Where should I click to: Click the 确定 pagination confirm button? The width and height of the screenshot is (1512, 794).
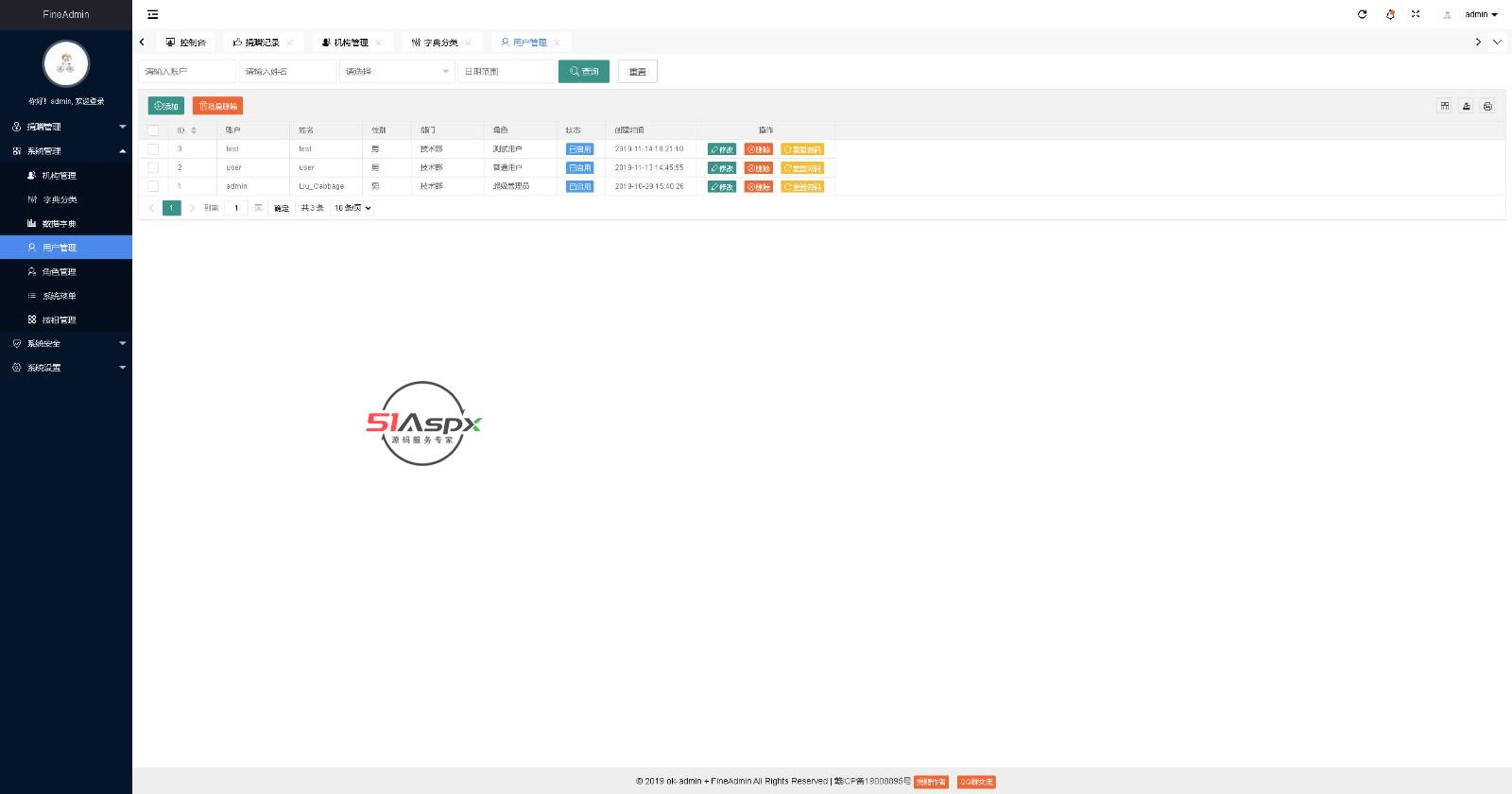[282, 208]
